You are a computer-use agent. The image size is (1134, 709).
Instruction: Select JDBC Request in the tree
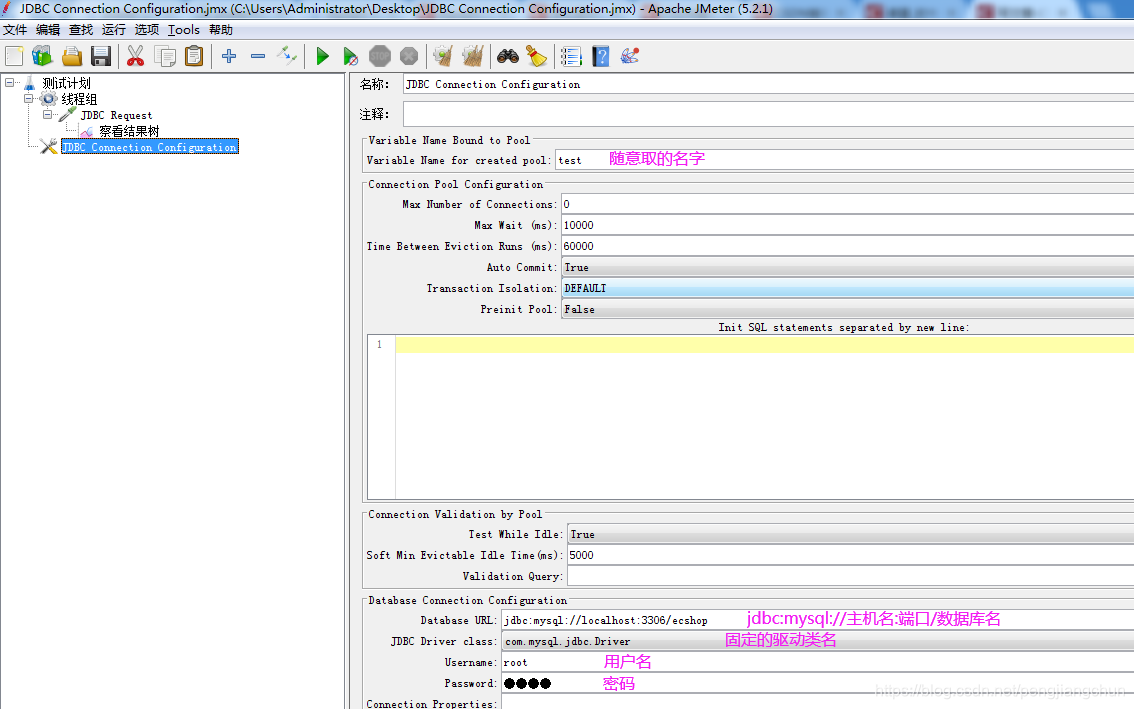pos(116,115)
